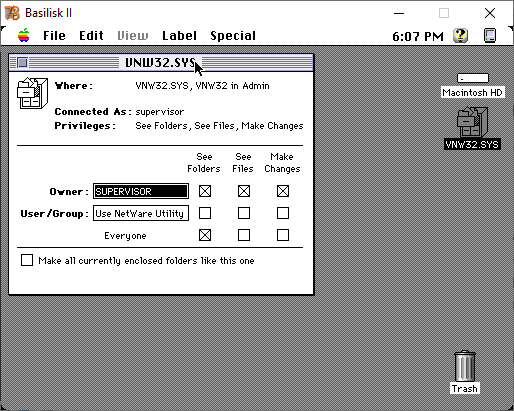Click the Make Changes column header

coord(282,163)
